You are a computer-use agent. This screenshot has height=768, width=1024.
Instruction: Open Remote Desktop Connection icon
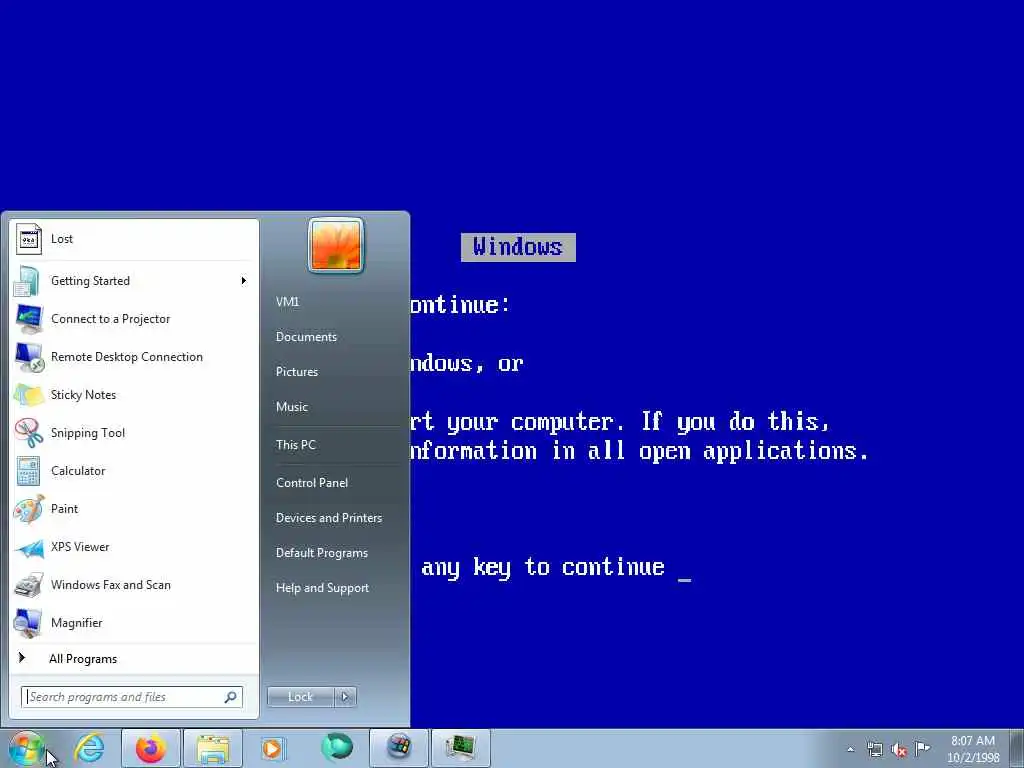point(28,357)
